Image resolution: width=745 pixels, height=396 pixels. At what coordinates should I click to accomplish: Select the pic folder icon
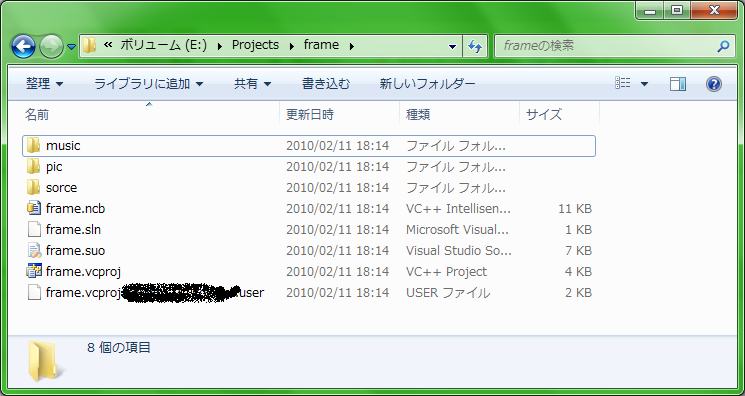(x=33, y=166)
